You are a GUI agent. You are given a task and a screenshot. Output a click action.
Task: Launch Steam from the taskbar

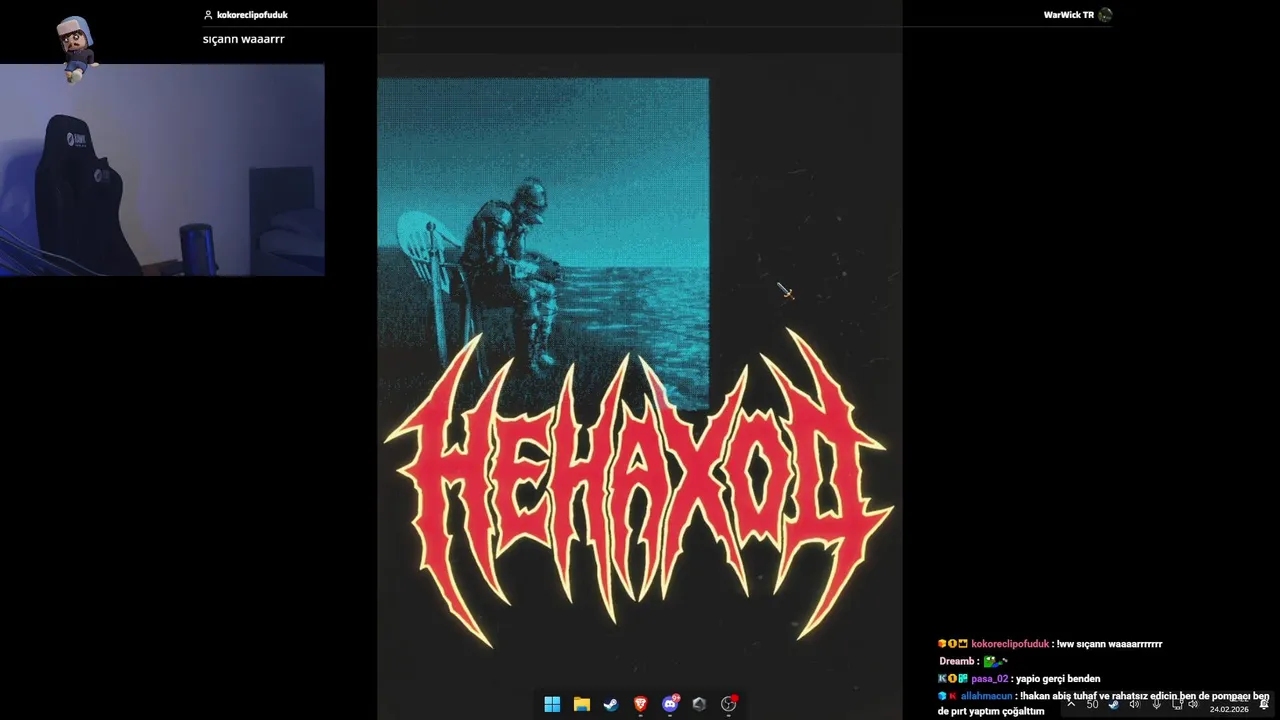[611, 704]
